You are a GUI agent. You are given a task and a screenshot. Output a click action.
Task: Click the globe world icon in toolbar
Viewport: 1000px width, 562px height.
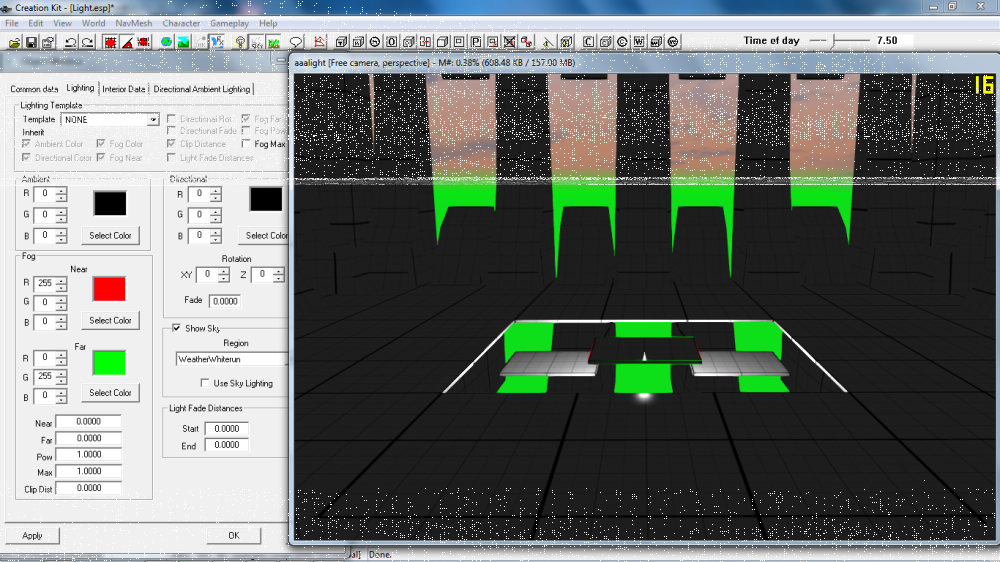coord(166,42)
